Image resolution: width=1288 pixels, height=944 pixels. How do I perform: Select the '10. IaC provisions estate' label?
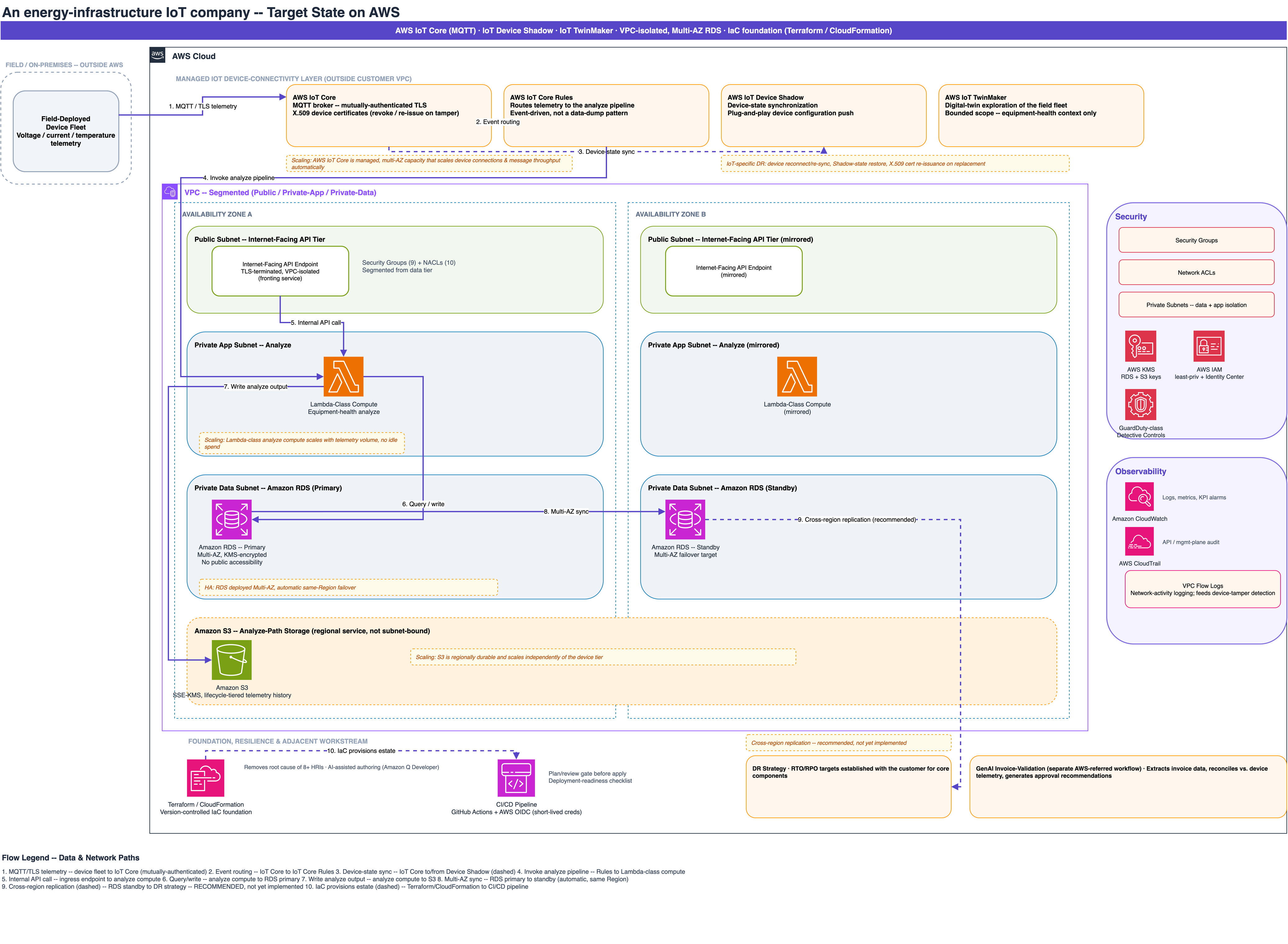(x=360, y=751)
